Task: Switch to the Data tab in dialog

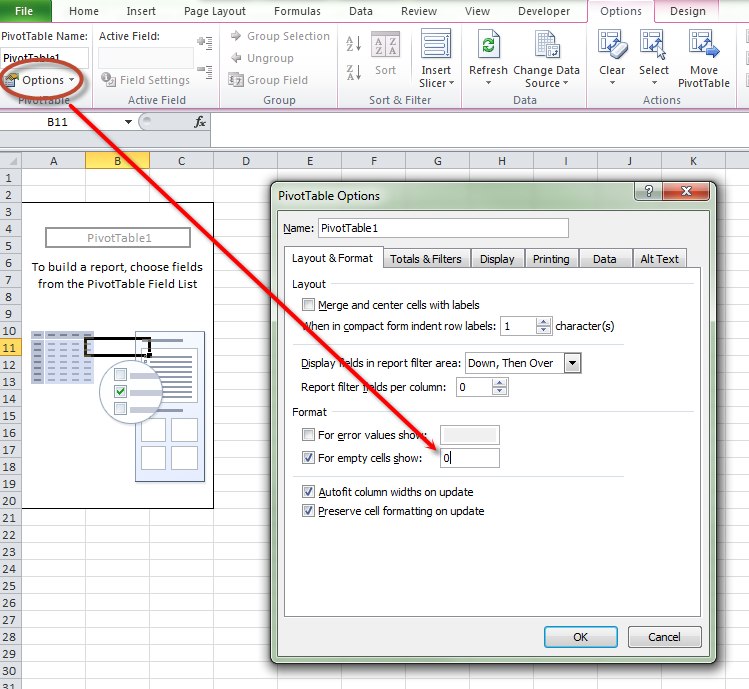Action: tap(605, 259)
